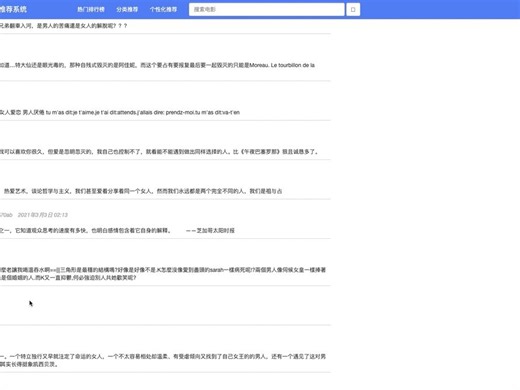The height and width of the screenshot is (390, 520).
Task: Open the 热门排行榜 menu item
Action: click(x=91, y=9)
